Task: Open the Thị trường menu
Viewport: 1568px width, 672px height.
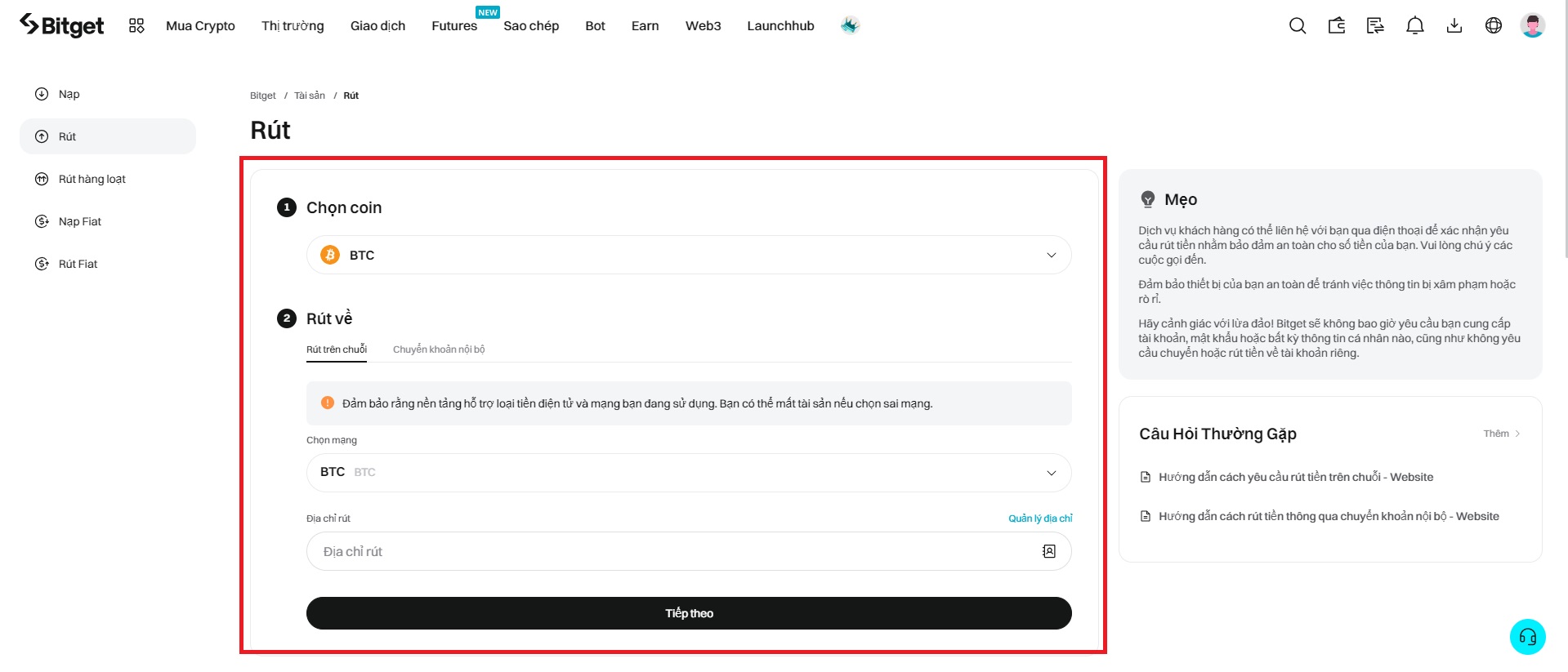Action: pyautogui.click(x=293, y=25)
